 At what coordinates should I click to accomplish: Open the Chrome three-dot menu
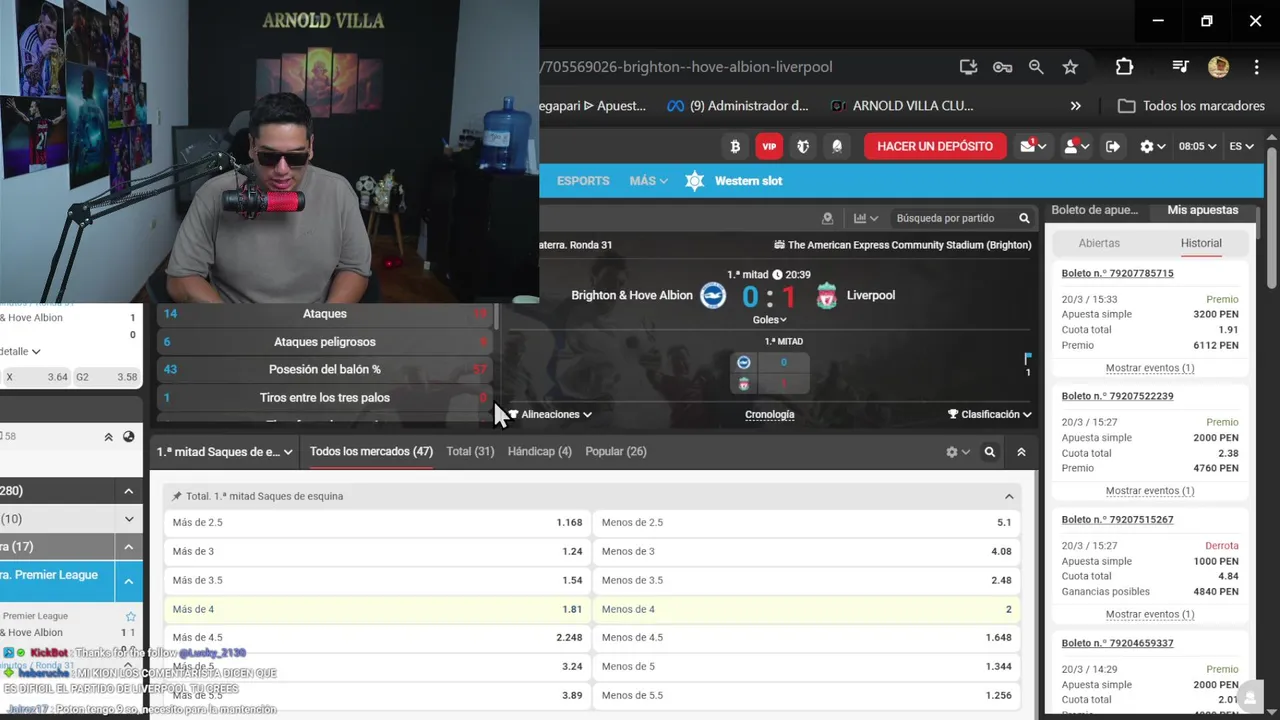(x=1257, y=67)
